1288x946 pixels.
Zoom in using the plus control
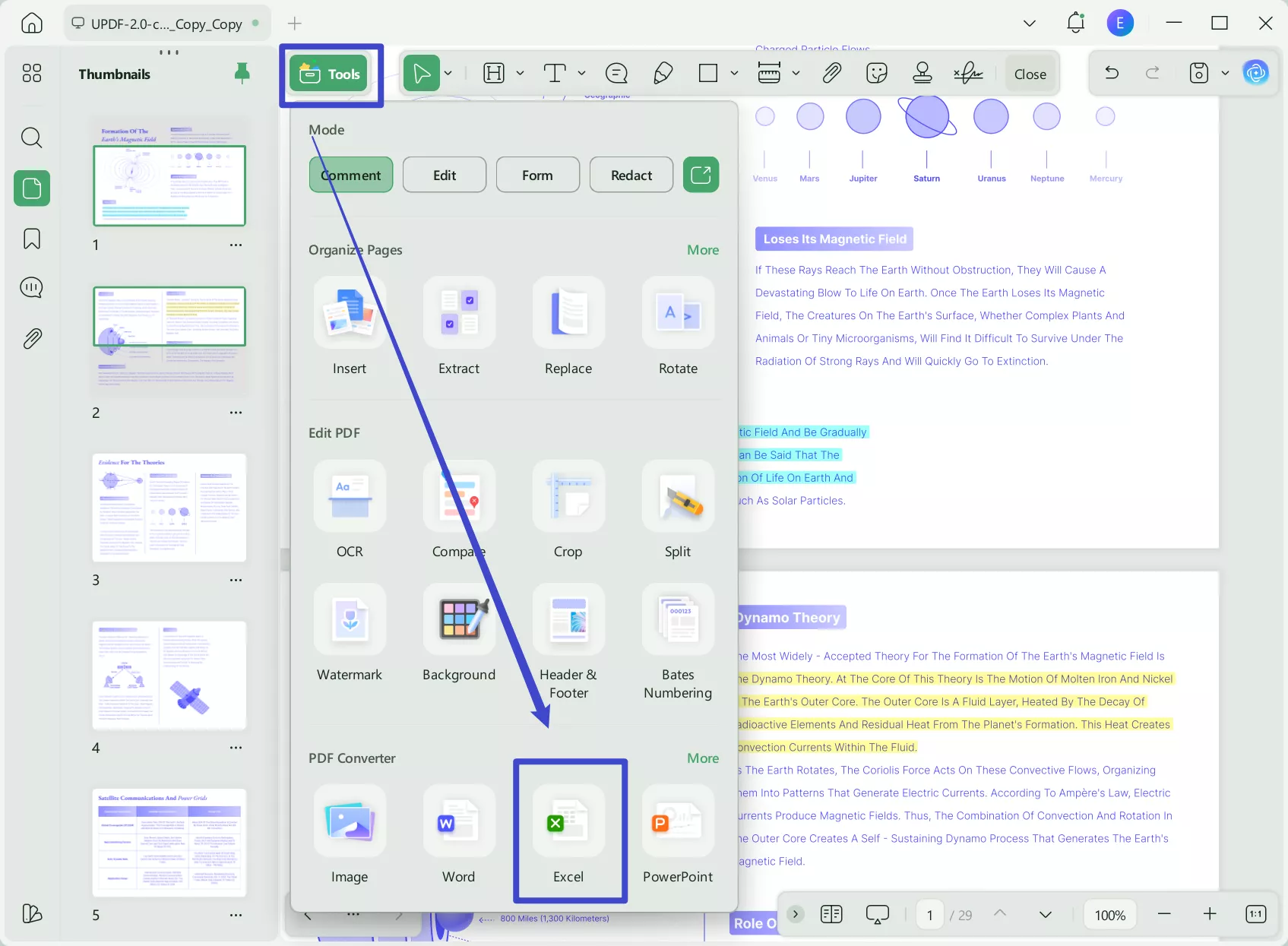[x=1210, y=914]
